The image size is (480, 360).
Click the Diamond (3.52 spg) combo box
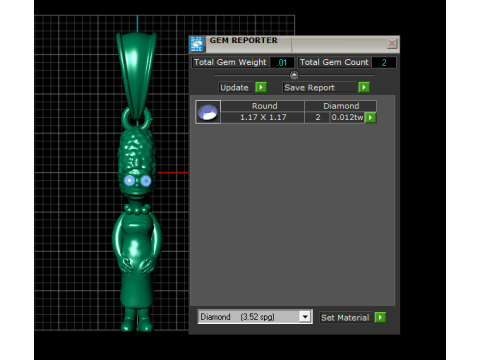point(255,317)
